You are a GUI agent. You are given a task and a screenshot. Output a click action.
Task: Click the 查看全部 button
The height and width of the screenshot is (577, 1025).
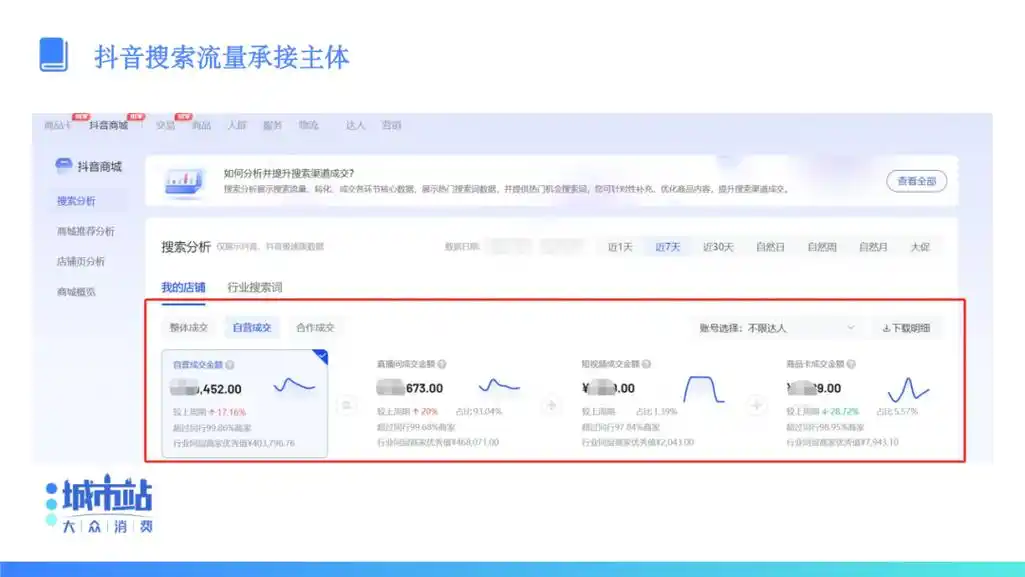[916, 181]
